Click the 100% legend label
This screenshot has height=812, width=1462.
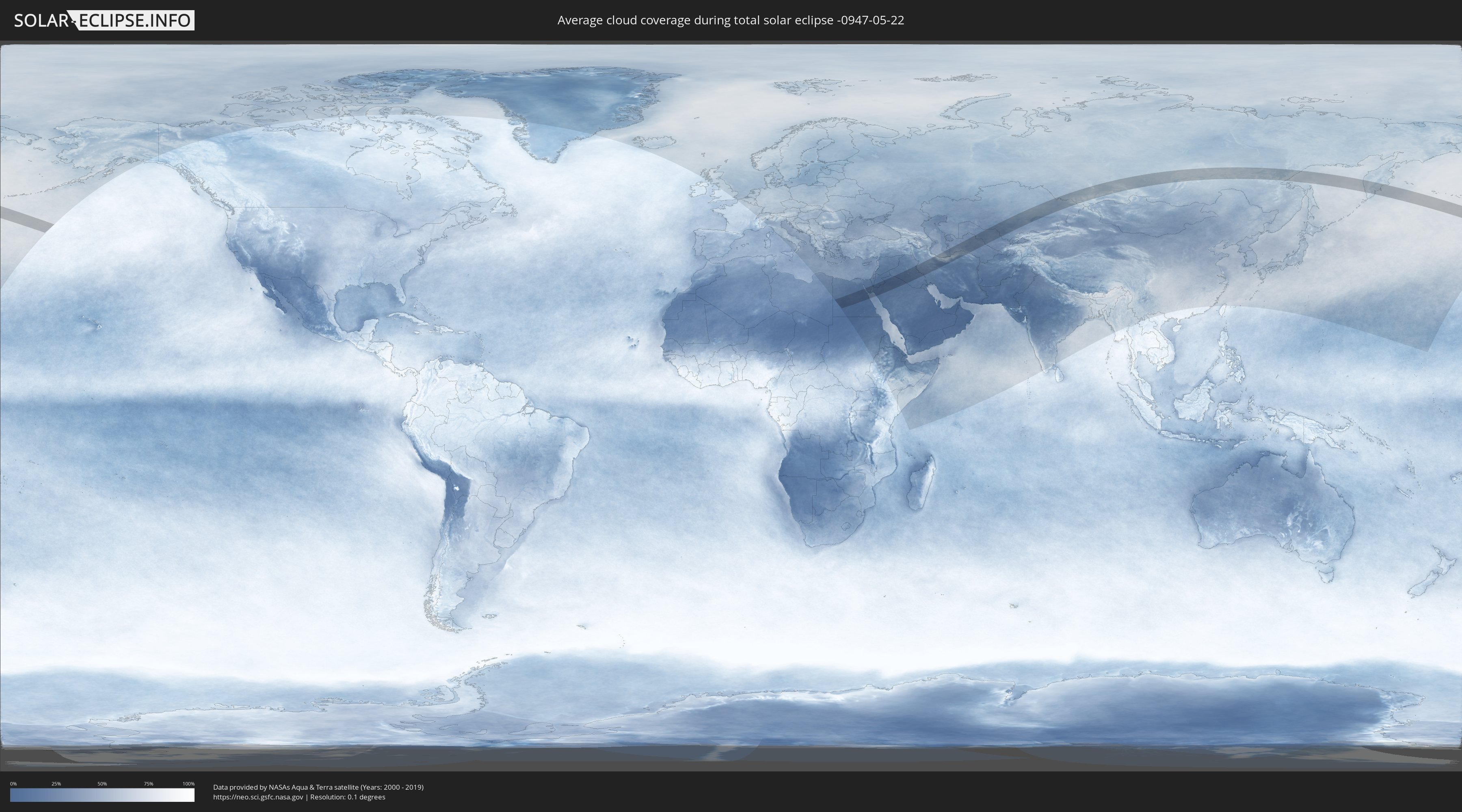(188, 784)
